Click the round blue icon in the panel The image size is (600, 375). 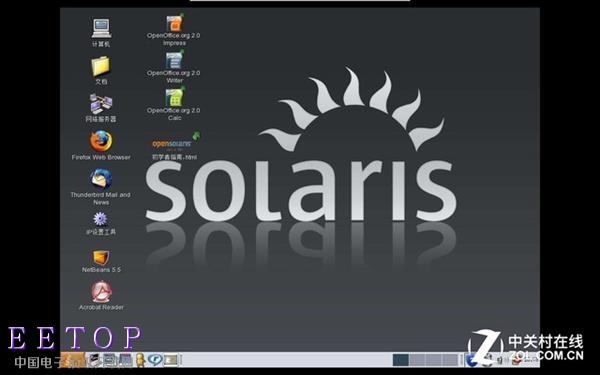[x=155, y=360]
